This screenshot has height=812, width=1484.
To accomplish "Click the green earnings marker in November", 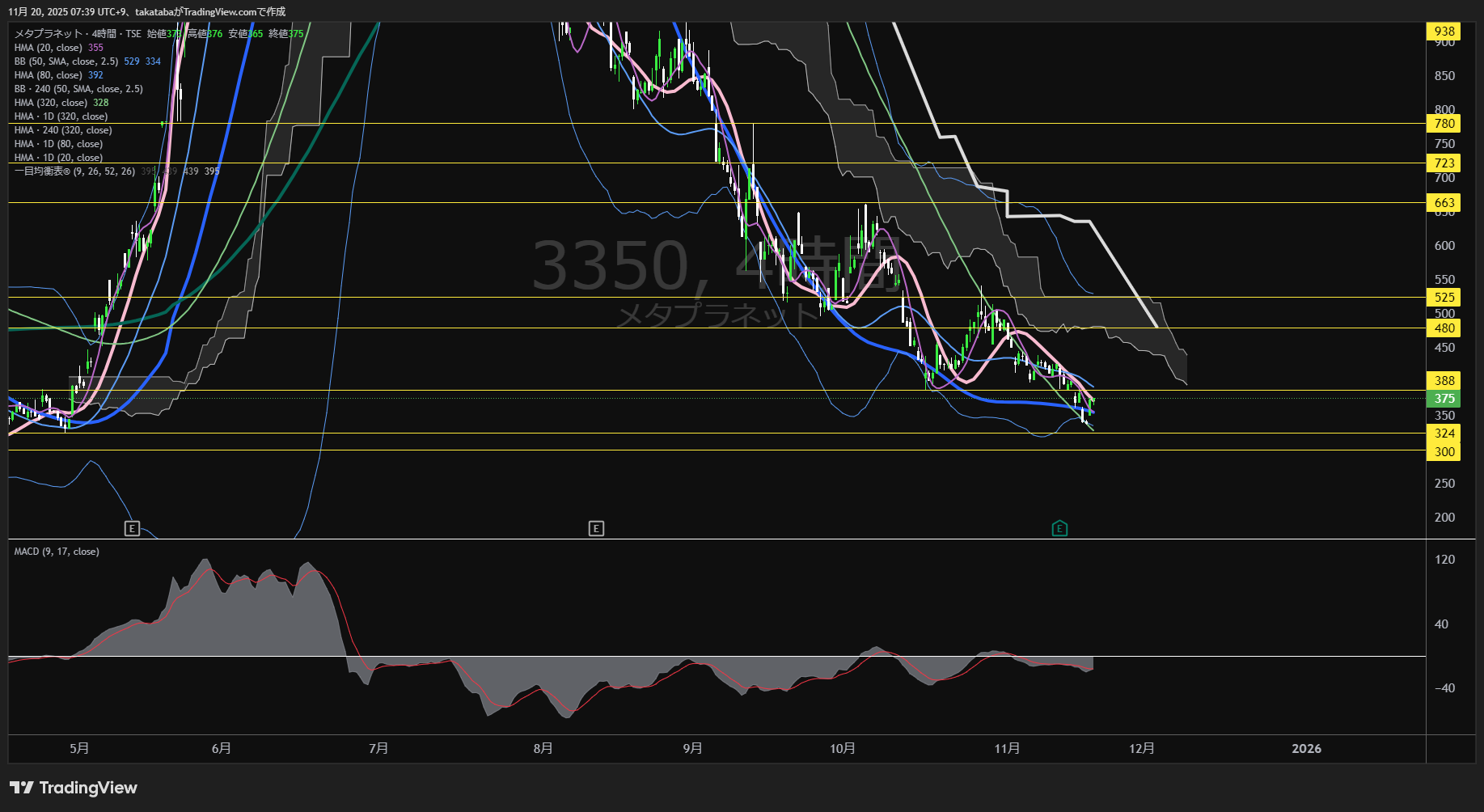I will point(1059,528).
